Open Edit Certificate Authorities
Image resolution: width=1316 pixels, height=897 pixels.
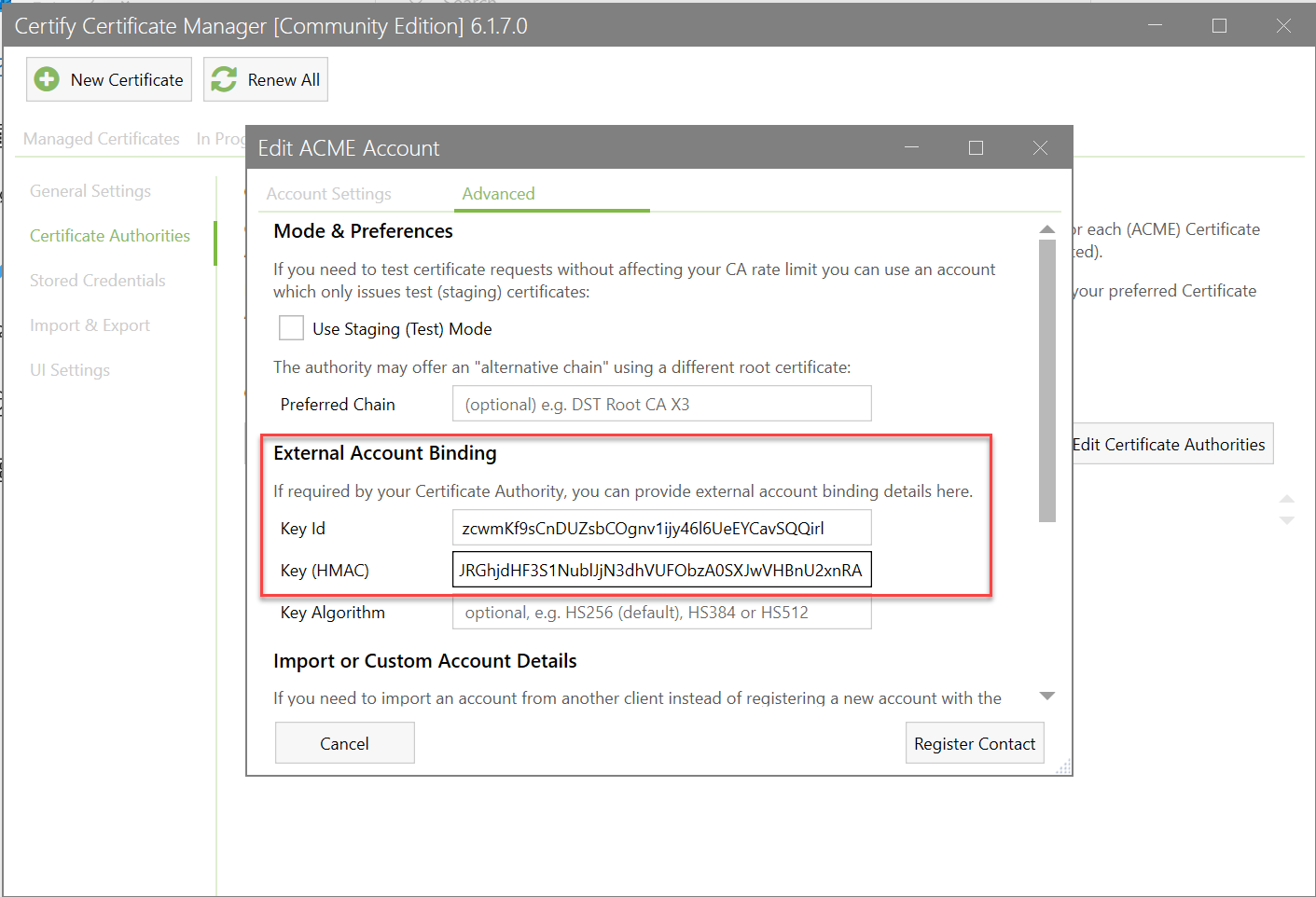(x=1171, y=444)
